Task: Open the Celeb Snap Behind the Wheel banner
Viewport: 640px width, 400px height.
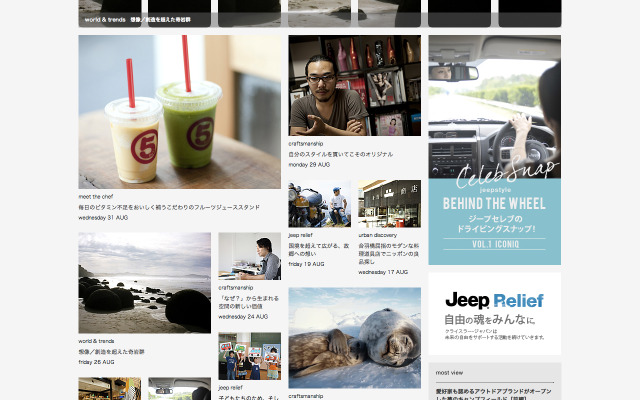Action: 495,150
